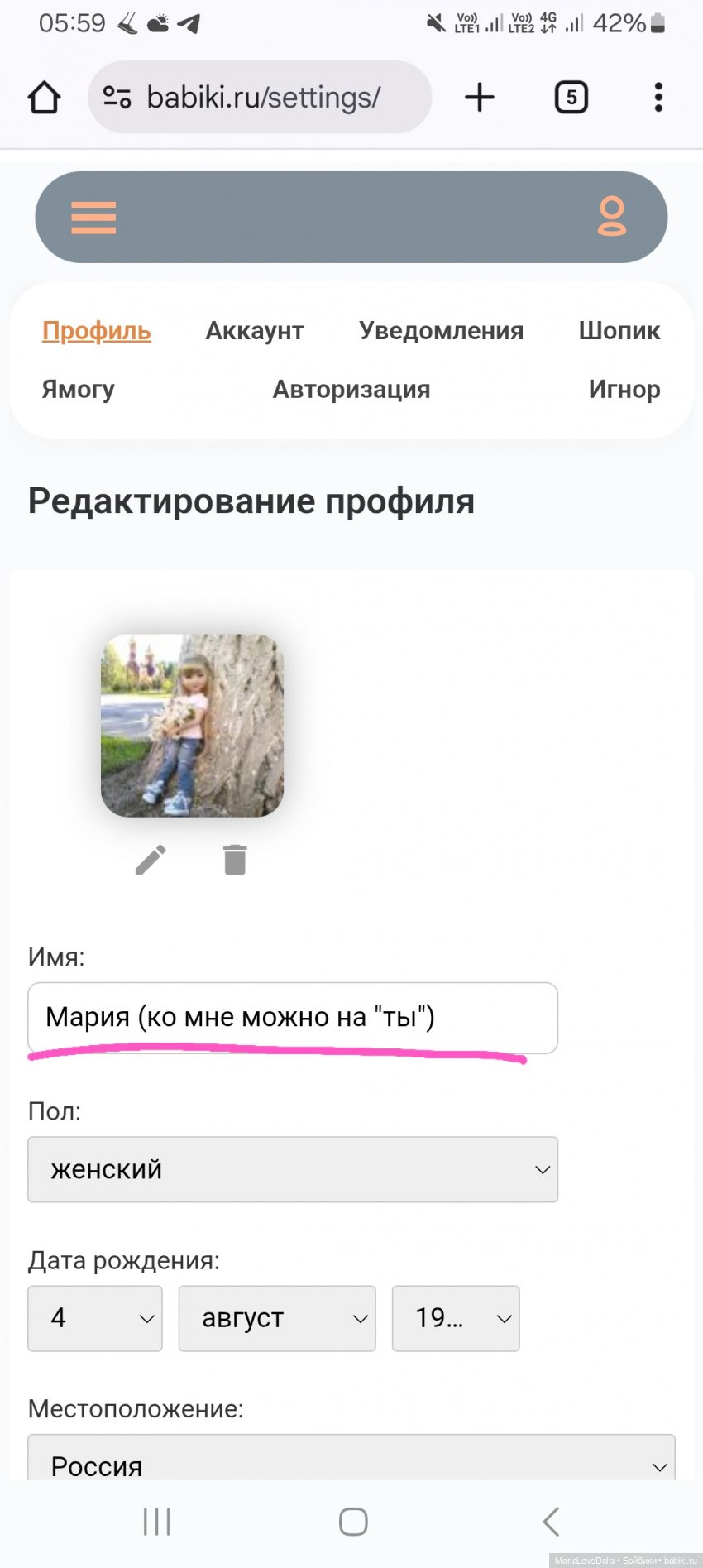The image size is (703, 1568).
Task: Open the Авторизация settings link
Action: click(351, 390)
